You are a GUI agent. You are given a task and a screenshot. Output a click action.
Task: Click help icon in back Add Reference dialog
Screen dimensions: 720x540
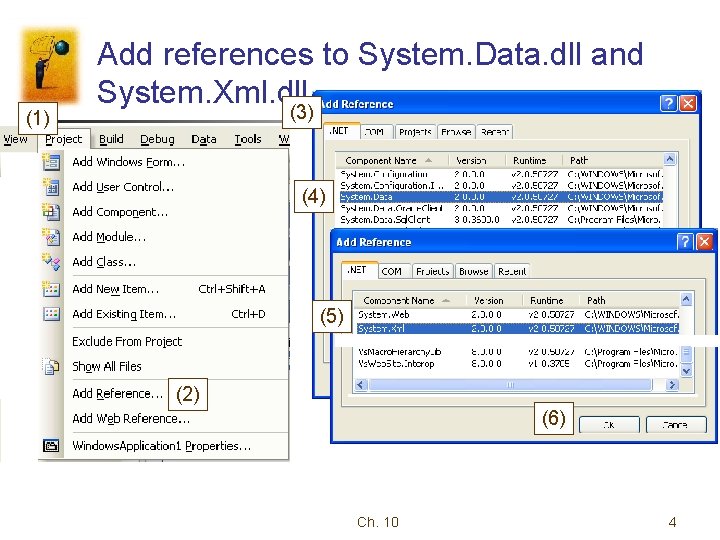pyautogui.click(x=669, y=103)
